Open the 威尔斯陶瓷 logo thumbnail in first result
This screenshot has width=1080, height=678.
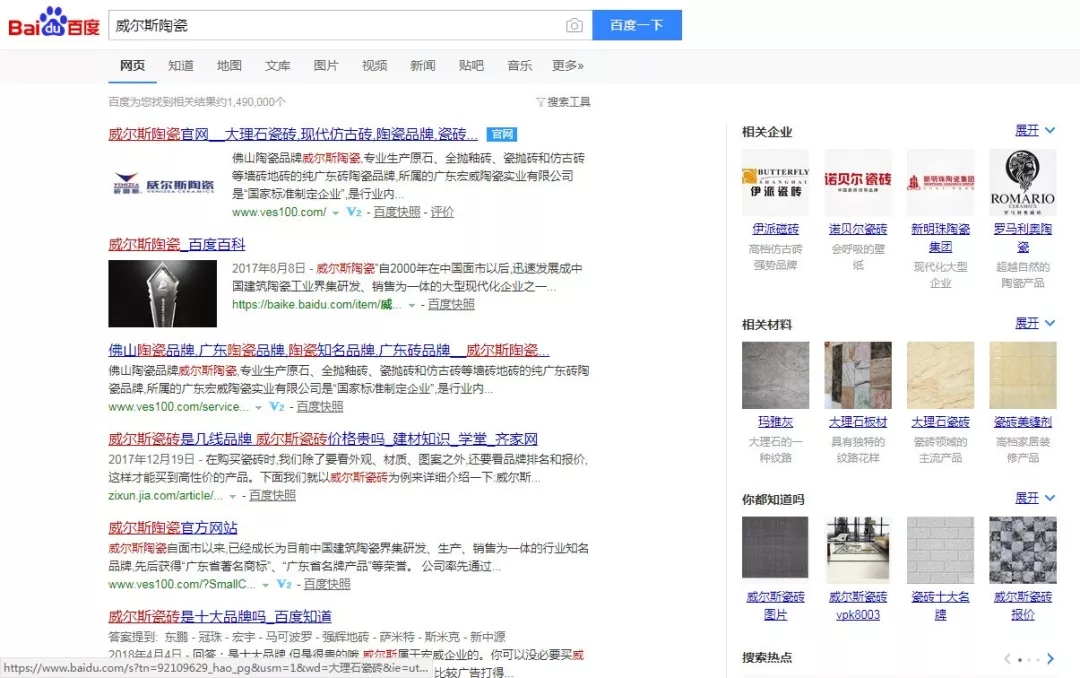coord(163,183)
